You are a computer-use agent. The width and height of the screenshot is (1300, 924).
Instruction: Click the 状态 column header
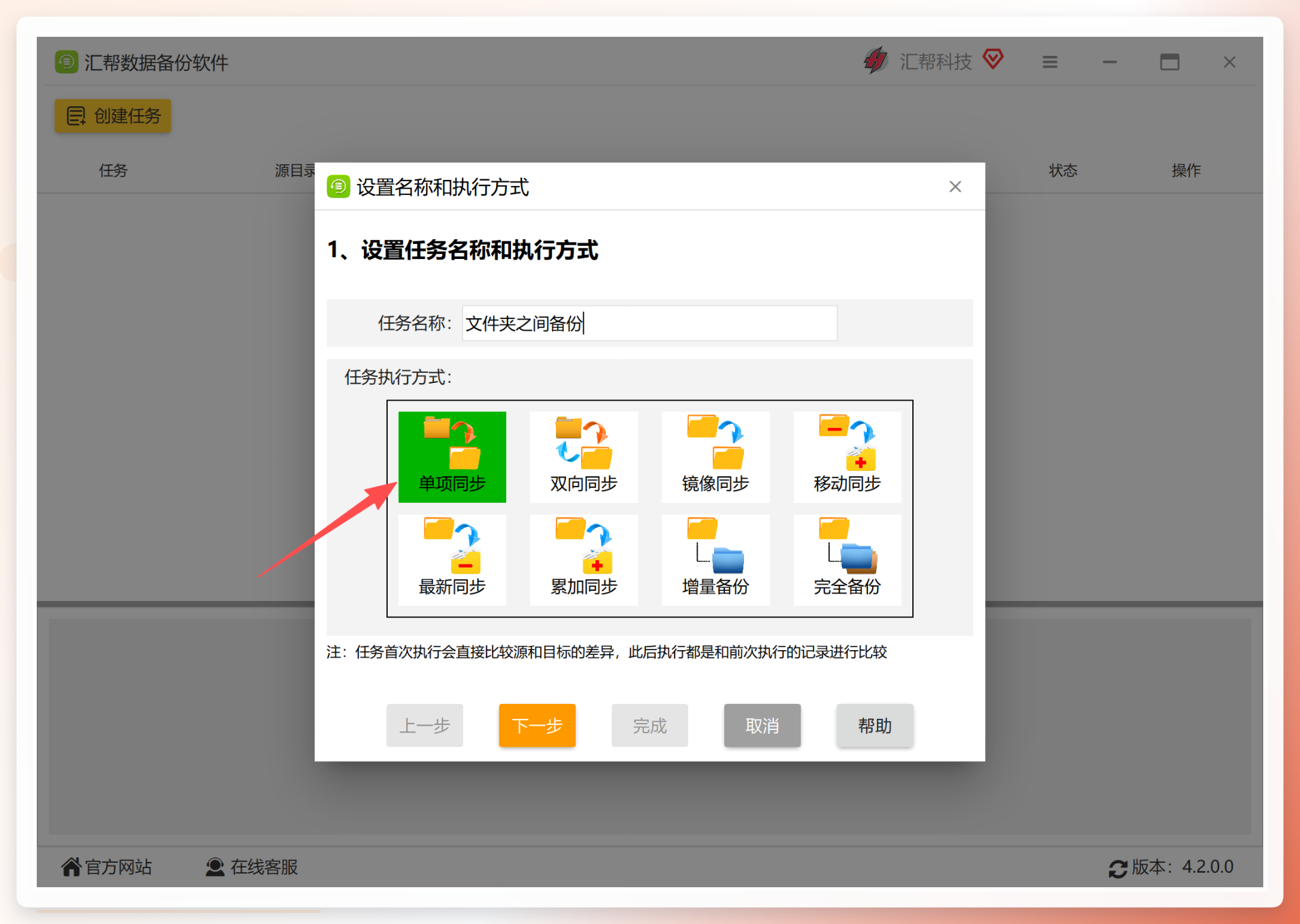[1063, 170]
